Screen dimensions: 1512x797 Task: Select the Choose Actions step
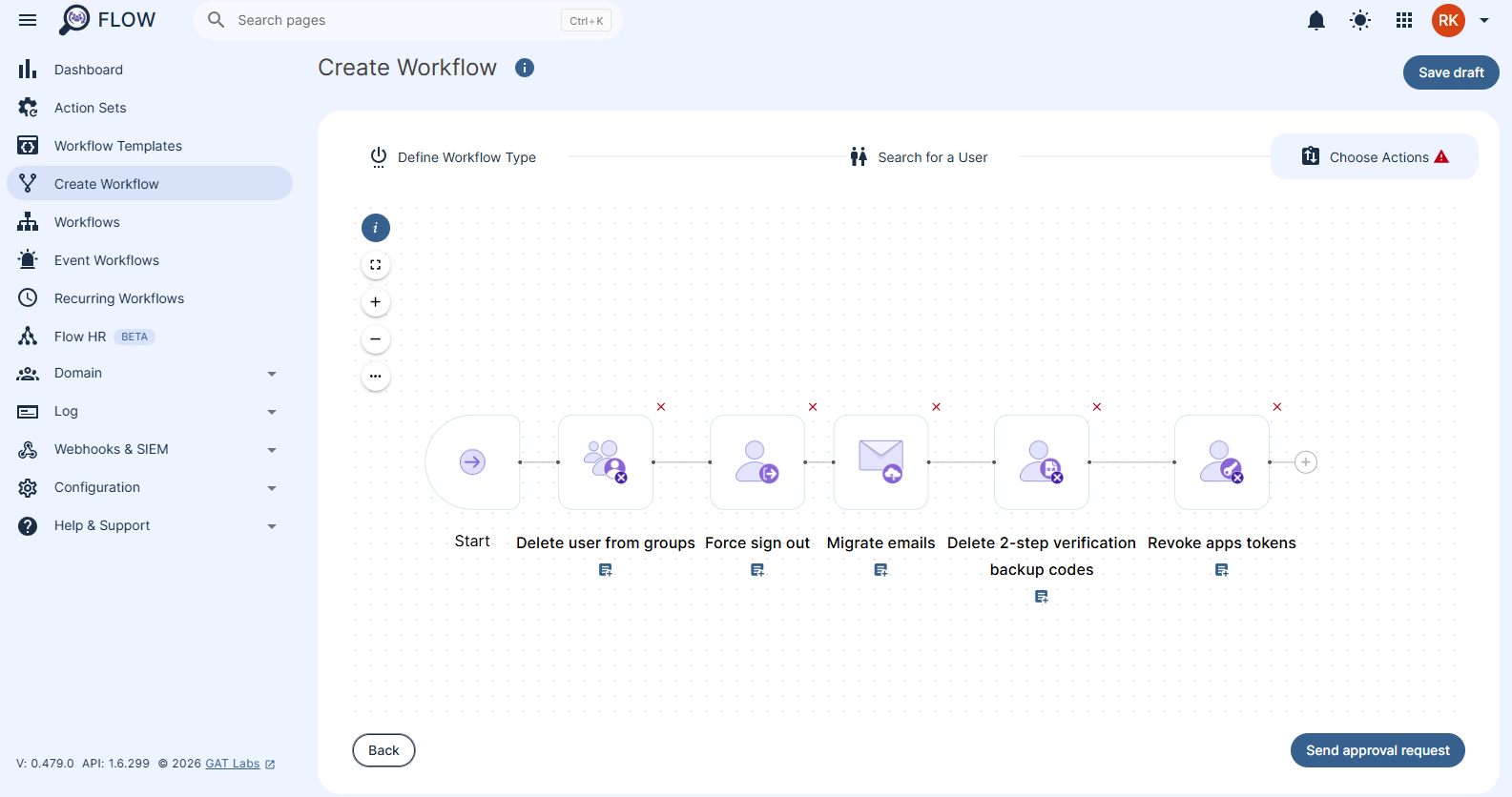1375,156
